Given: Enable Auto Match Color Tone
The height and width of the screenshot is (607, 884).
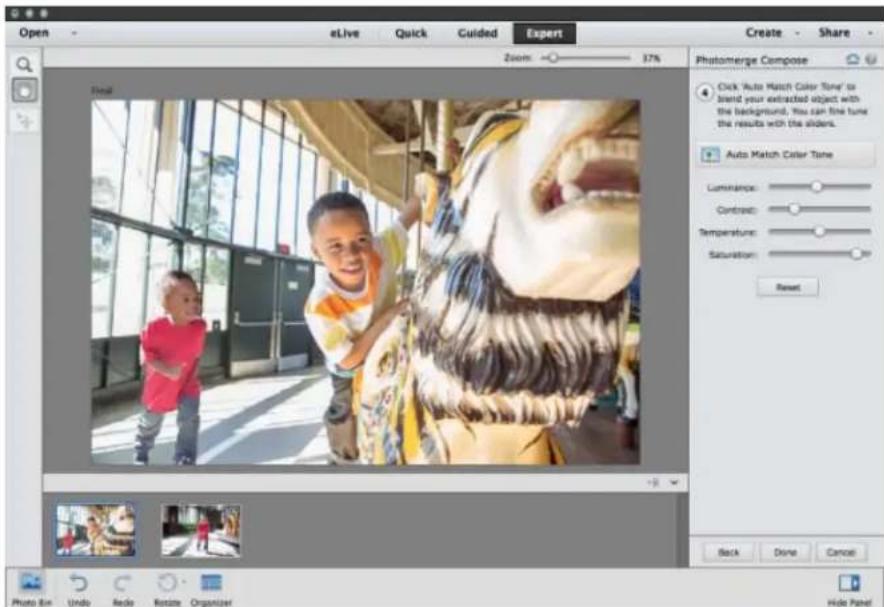Looking at the screenshot, I should pos(788,153).
